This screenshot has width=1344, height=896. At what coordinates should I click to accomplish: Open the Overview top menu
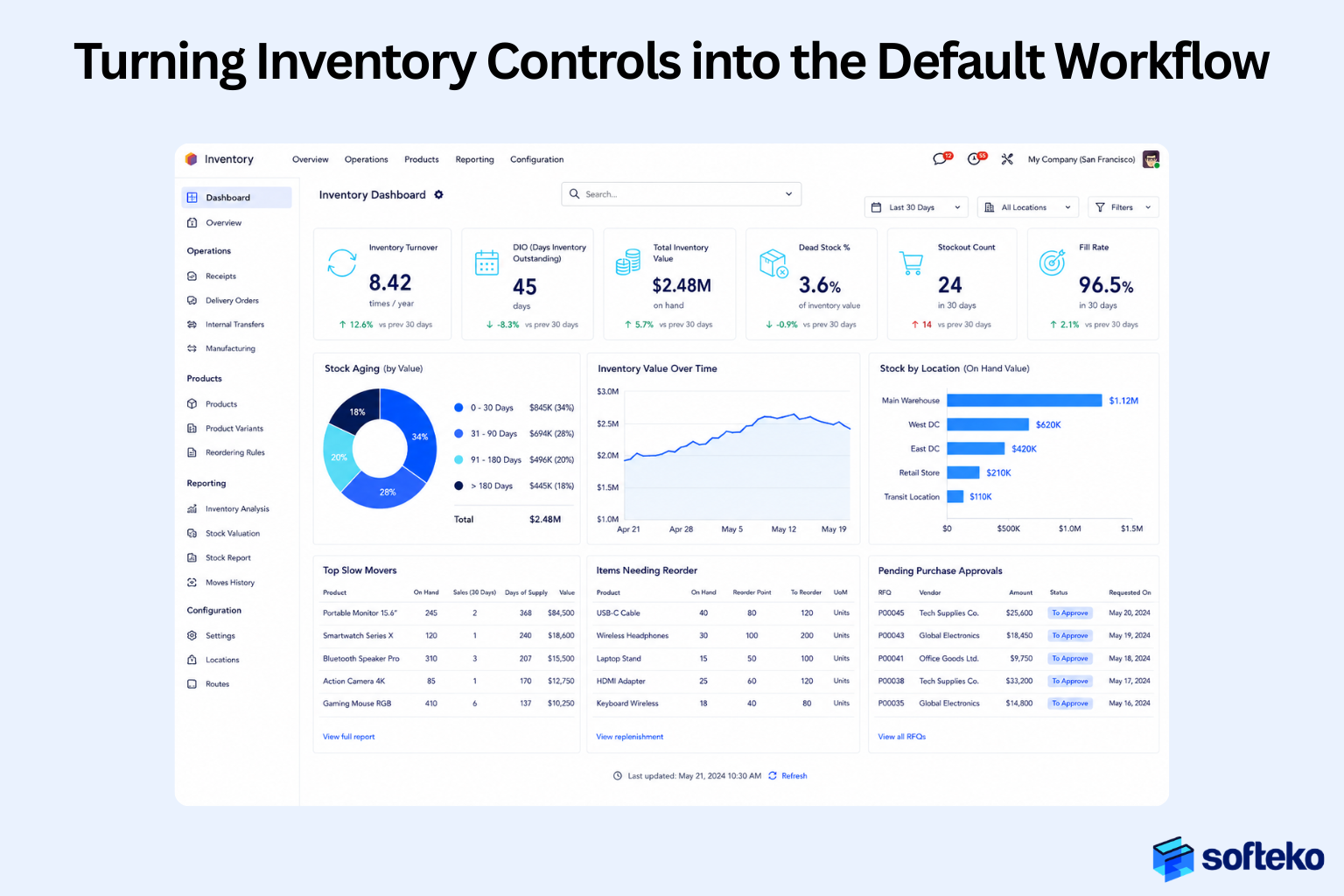coord(311,160)
